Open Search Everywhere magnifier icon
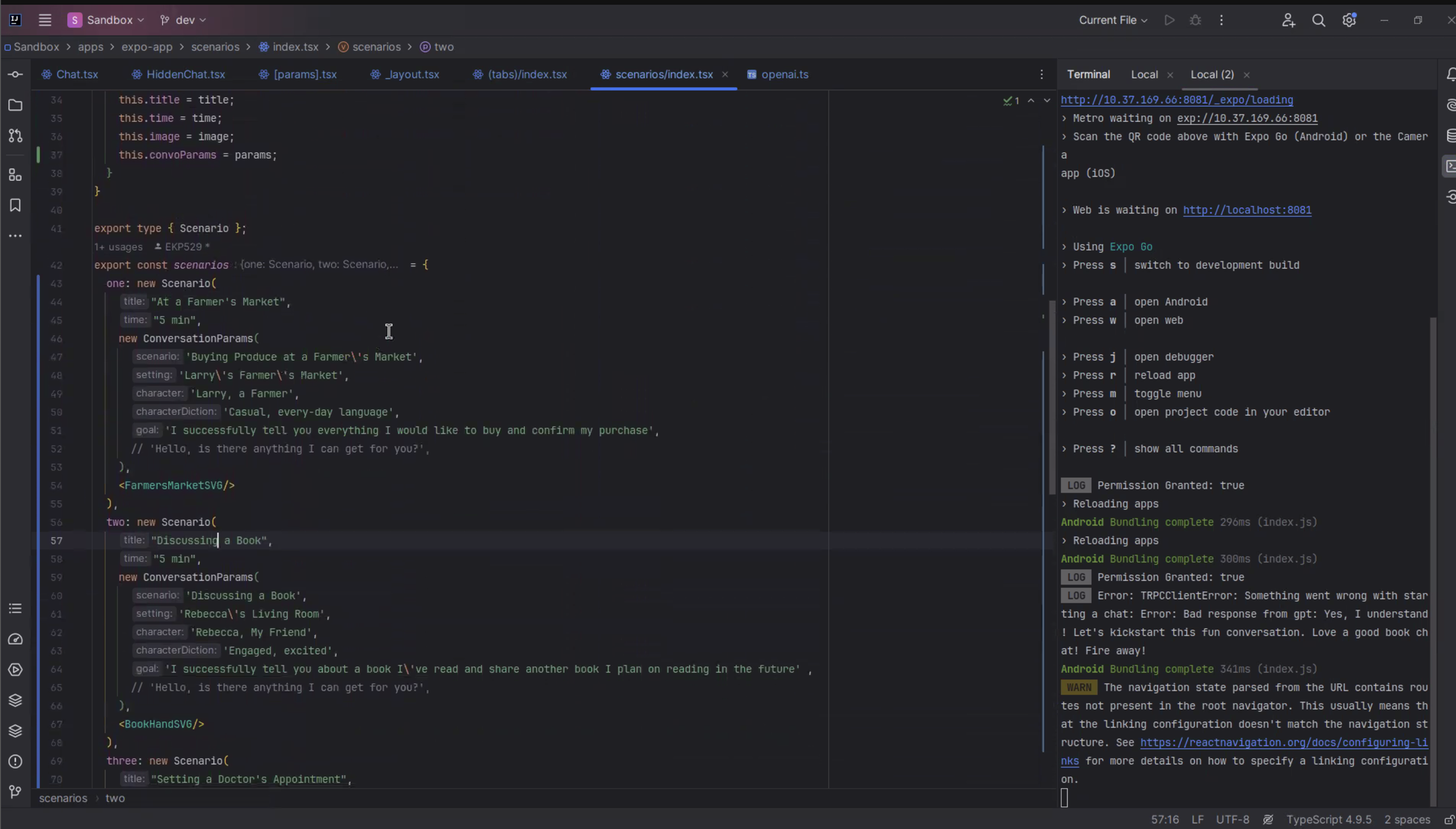This screenshot has width=1456, height=829. [1319, 20]
